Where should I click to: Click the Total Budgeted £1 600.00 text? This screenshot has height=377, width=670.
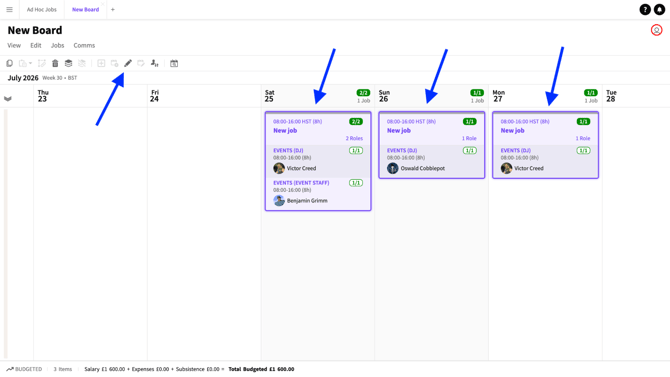261,369
